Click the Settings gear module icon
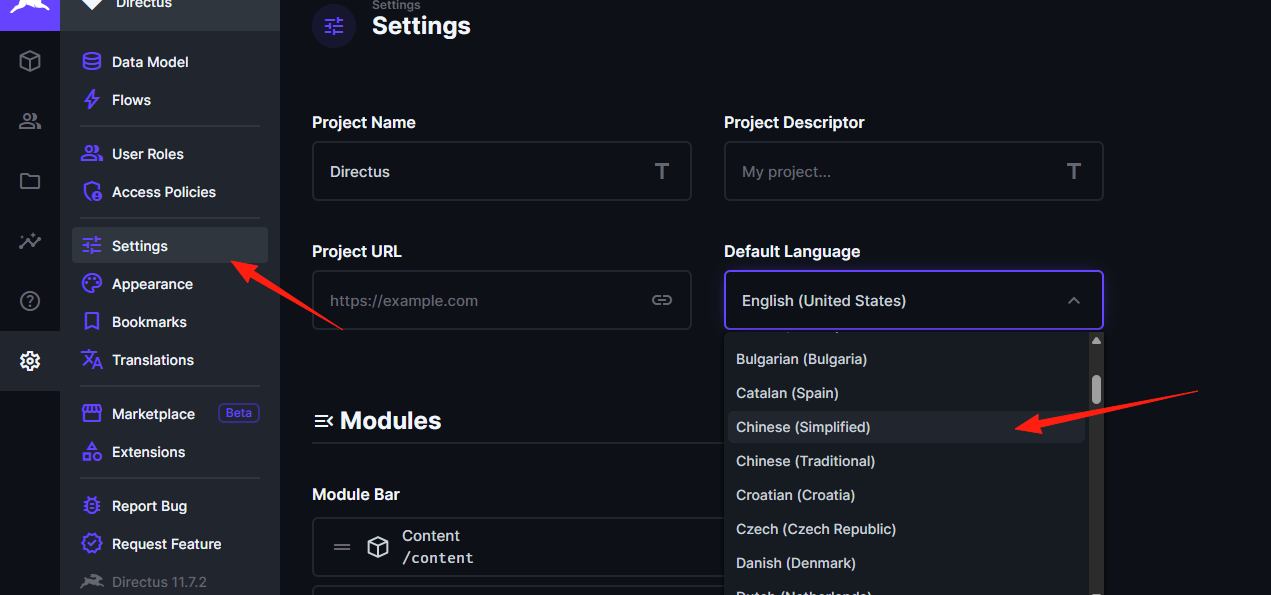 pos(30,361)
